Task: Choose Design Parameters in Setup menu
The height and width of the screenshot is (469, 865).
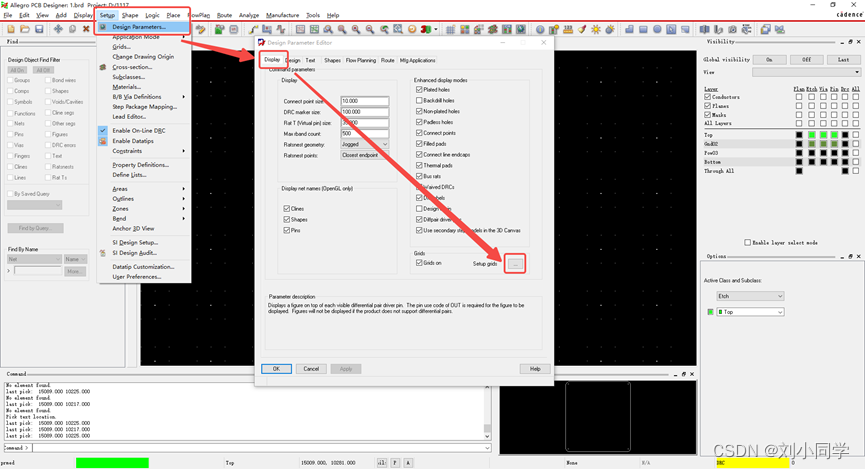Action: click(x=138, y=27)
